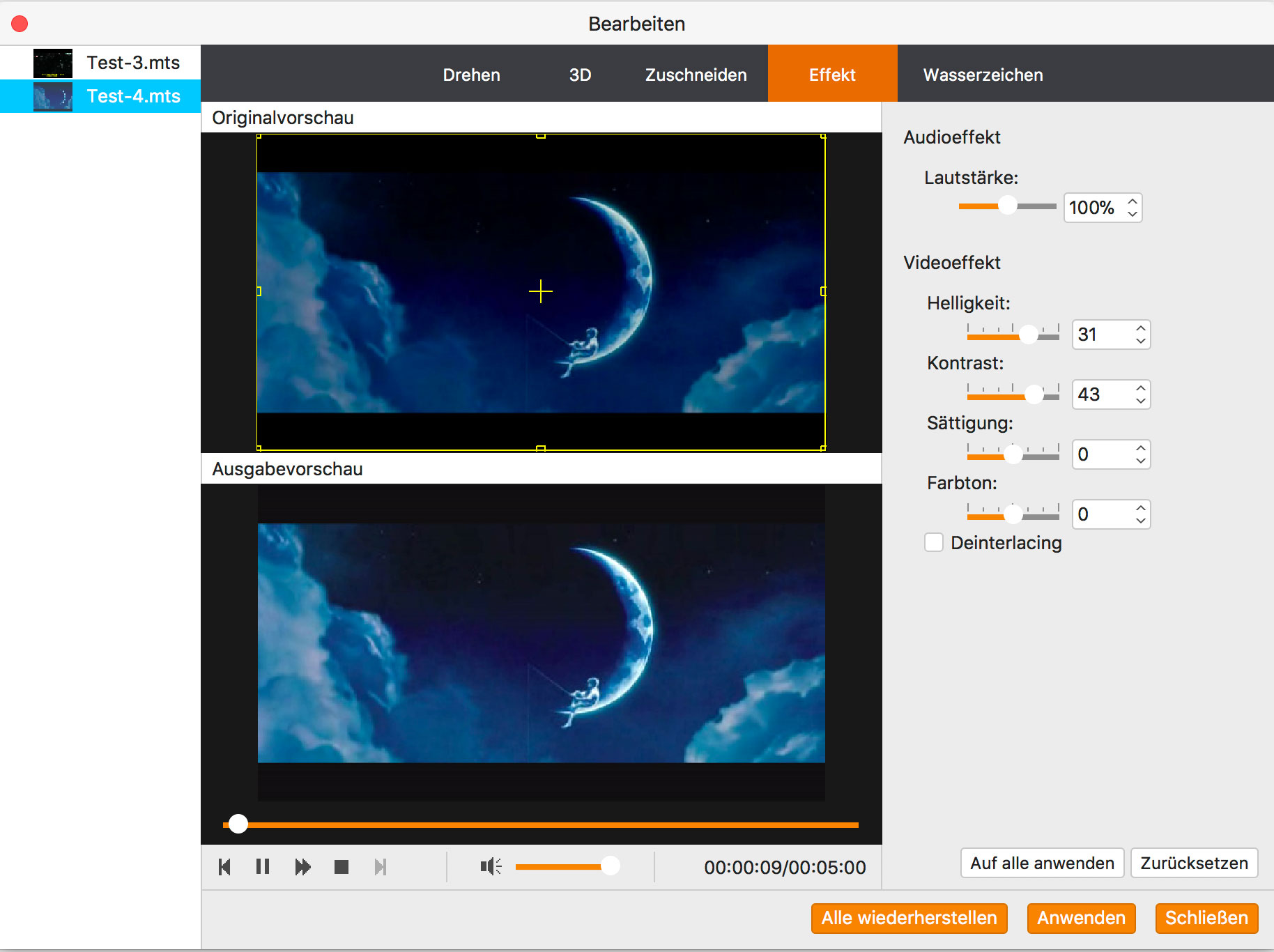
Task: Decrease Farbton value with down arrow
Action: 1141,521
